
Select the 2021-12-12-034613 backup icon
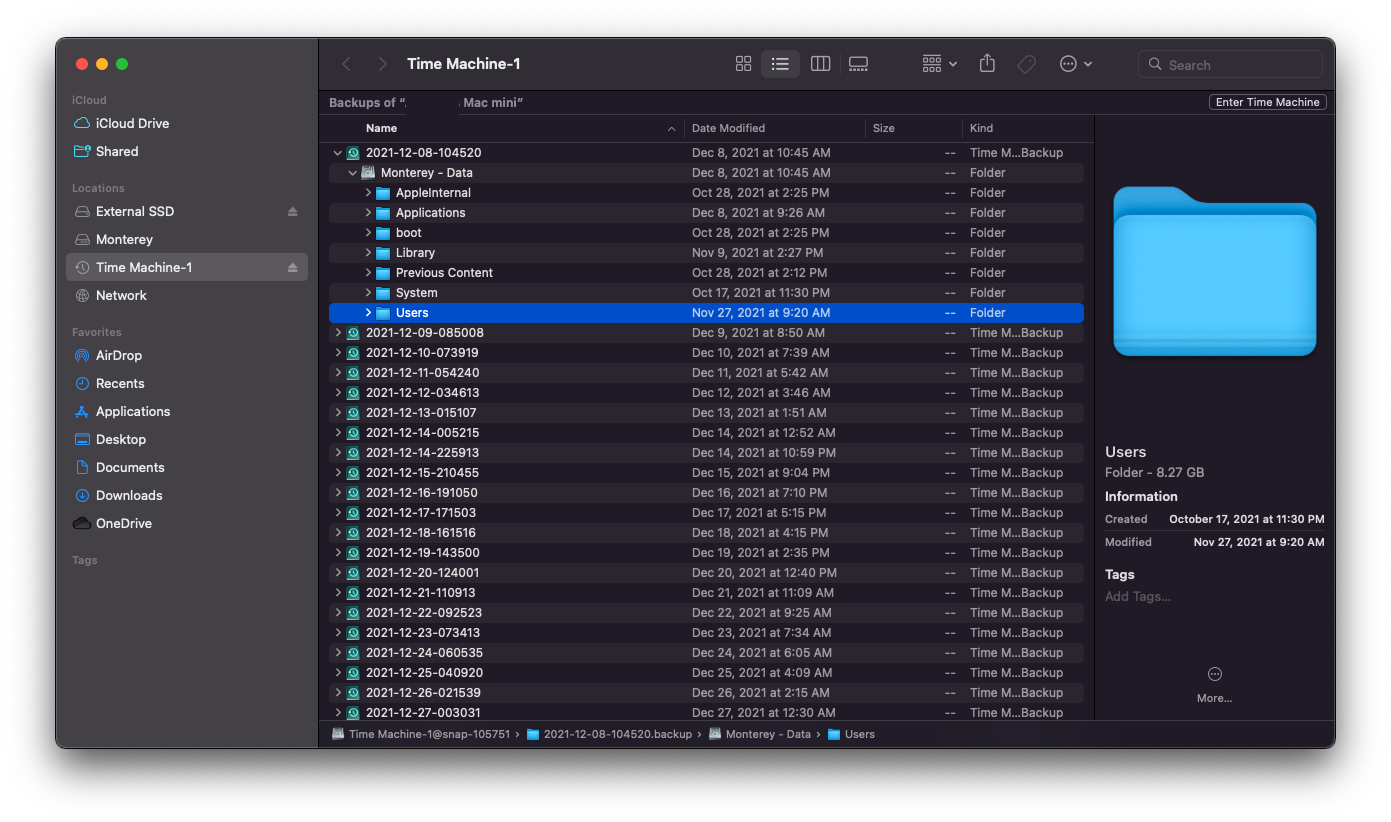pyautogui.click(x=353, y=393)
